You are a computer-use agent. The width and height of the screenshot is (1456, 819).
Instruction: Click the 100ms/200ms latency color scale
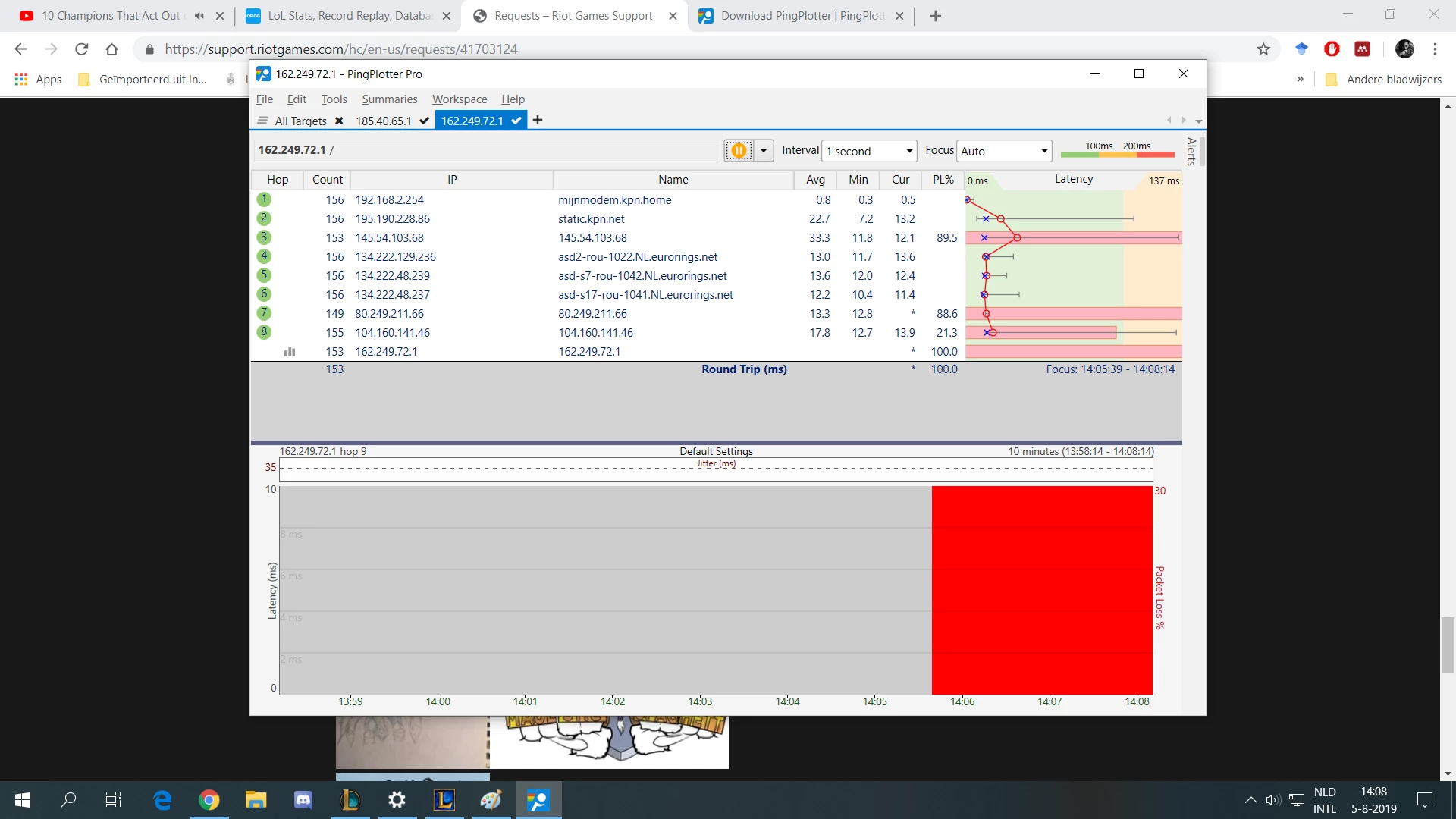pos(1117,150)
